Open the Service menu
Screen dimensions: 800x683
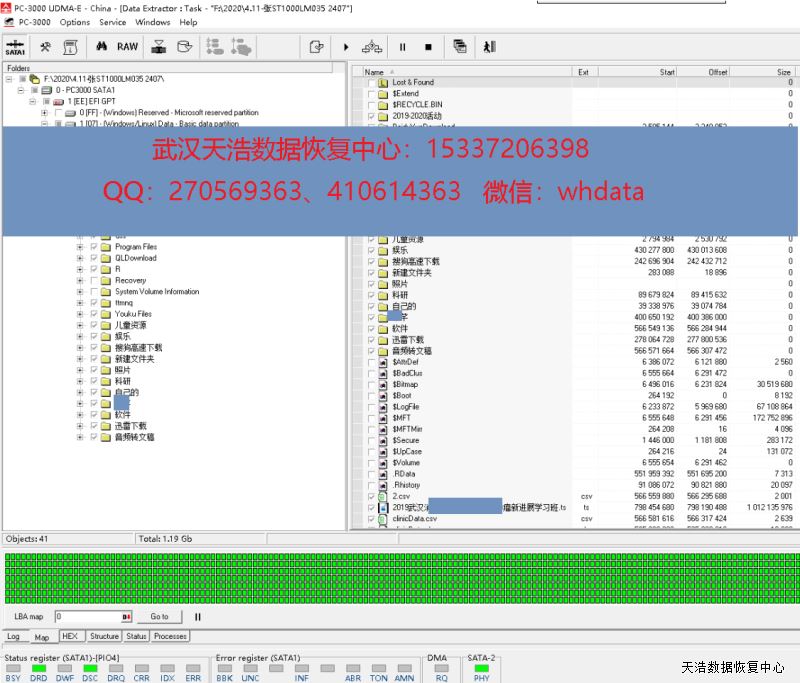113,22
